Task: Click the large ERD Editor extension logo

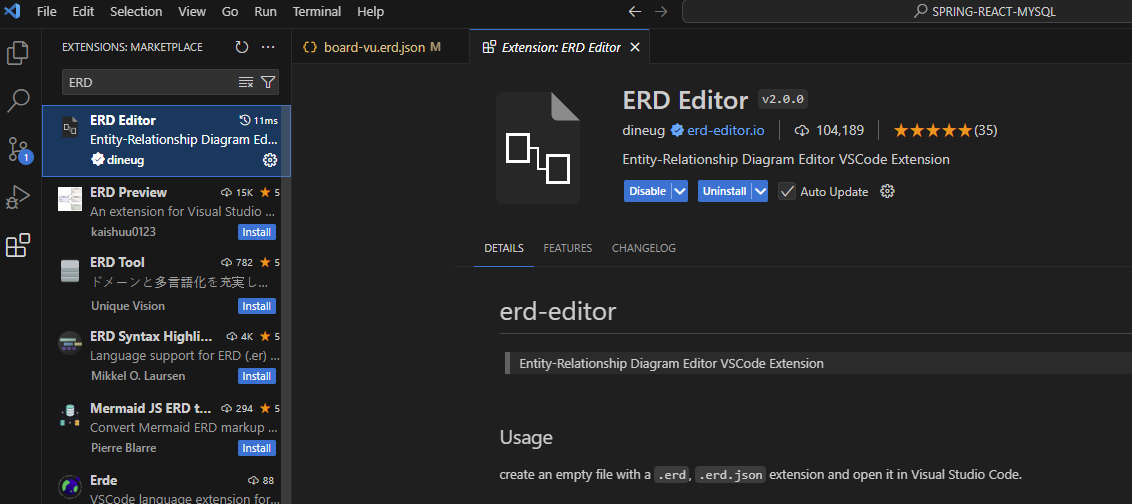Action: (x=538, y=147)
